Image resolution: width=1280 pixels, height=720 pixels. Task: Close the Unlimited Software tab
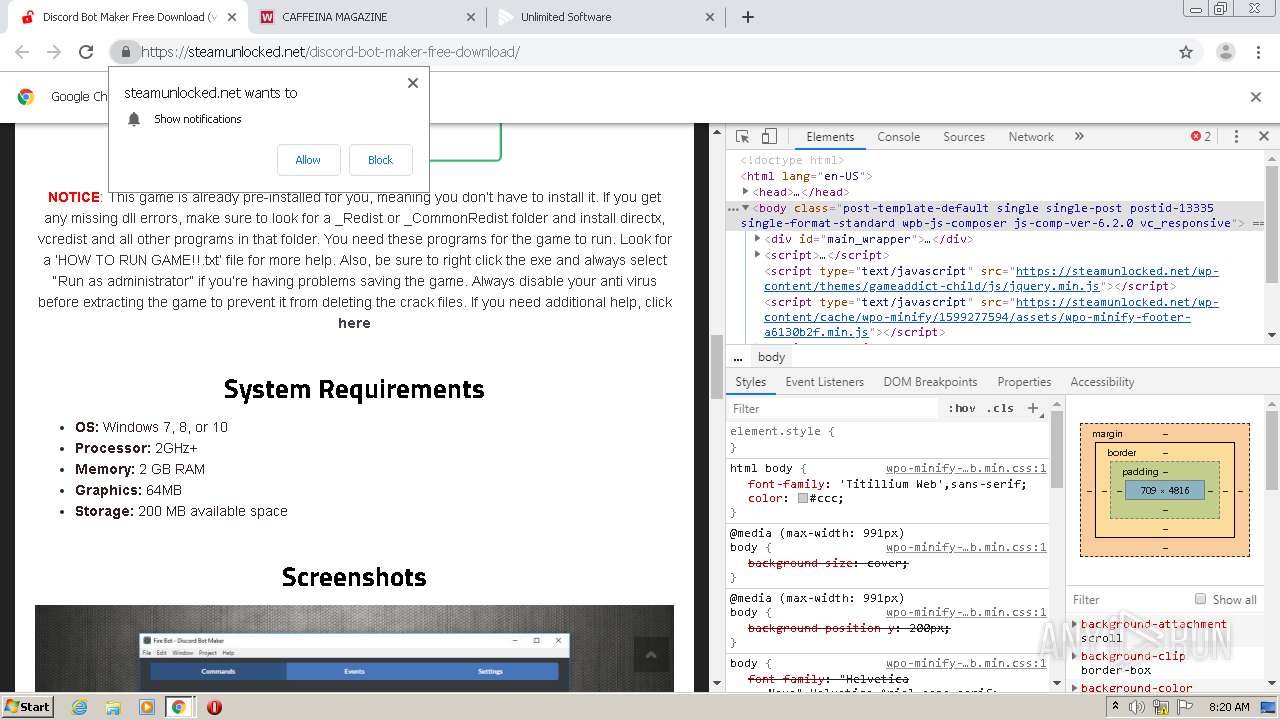710,17
